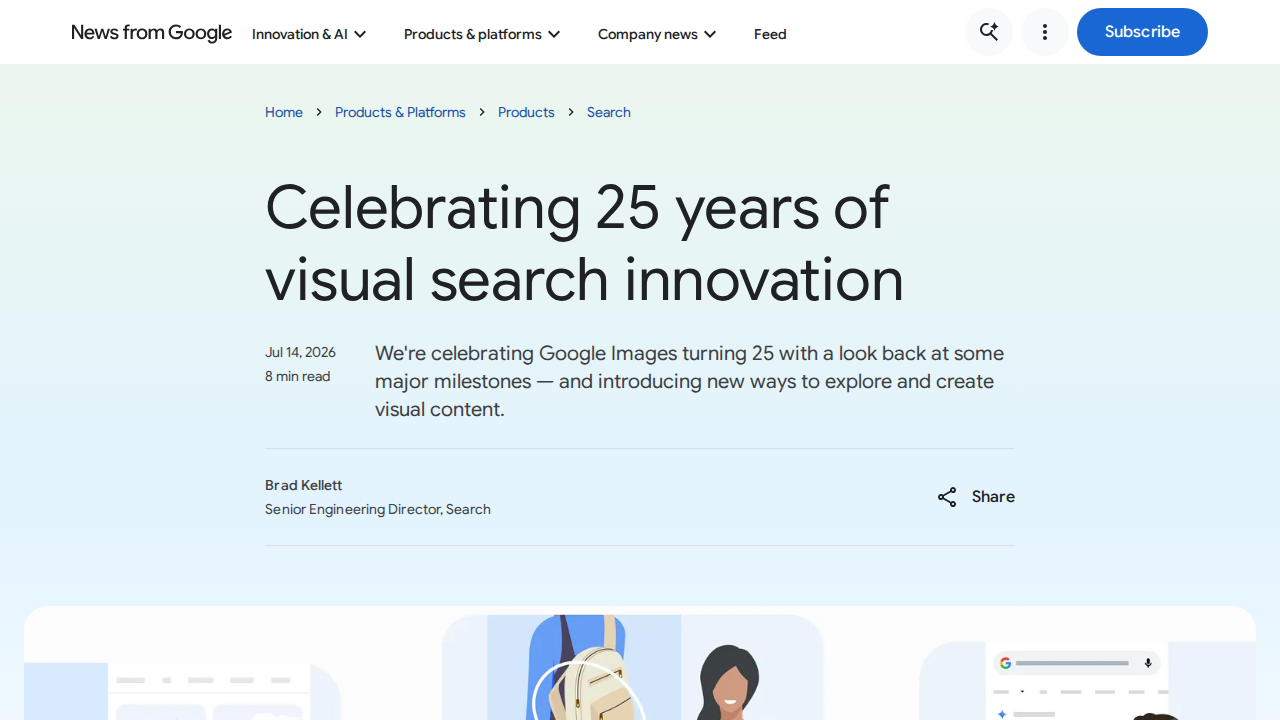The image size is (1280, 720).
Task: Open the three-dot more options menu
Action: point(1045,32)
